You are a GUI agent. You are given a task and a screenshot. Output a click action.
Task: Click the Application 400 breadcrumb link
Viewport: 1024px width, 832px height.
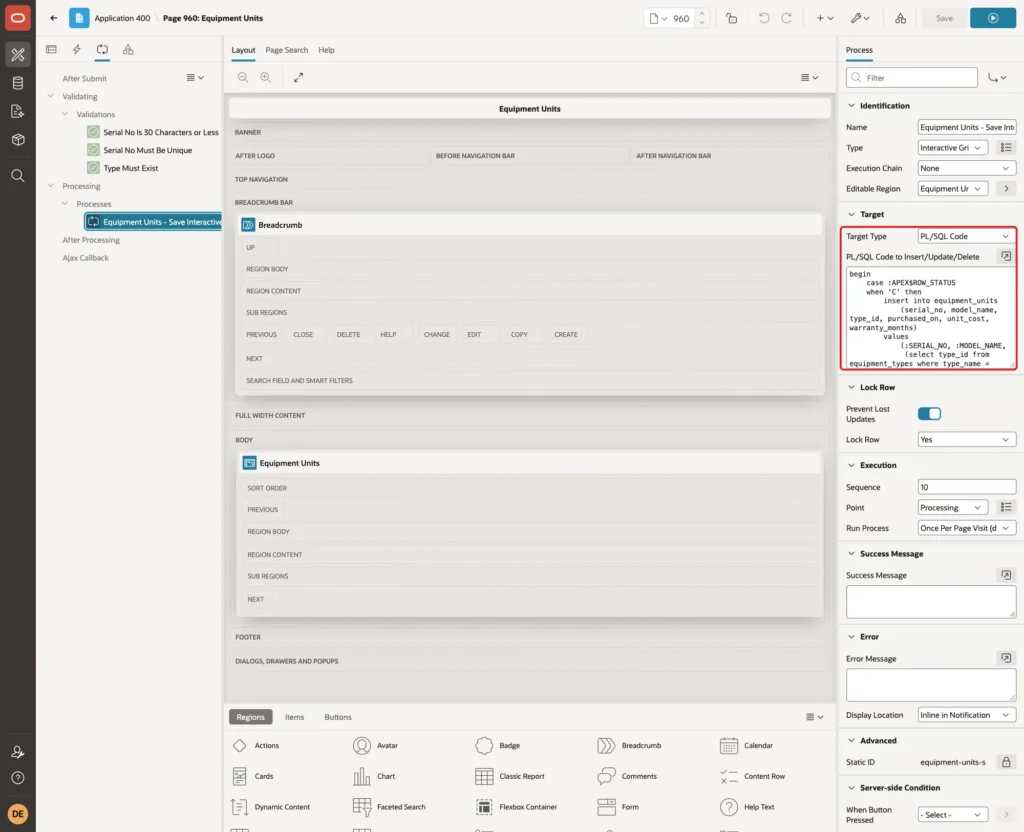[122, 18]
